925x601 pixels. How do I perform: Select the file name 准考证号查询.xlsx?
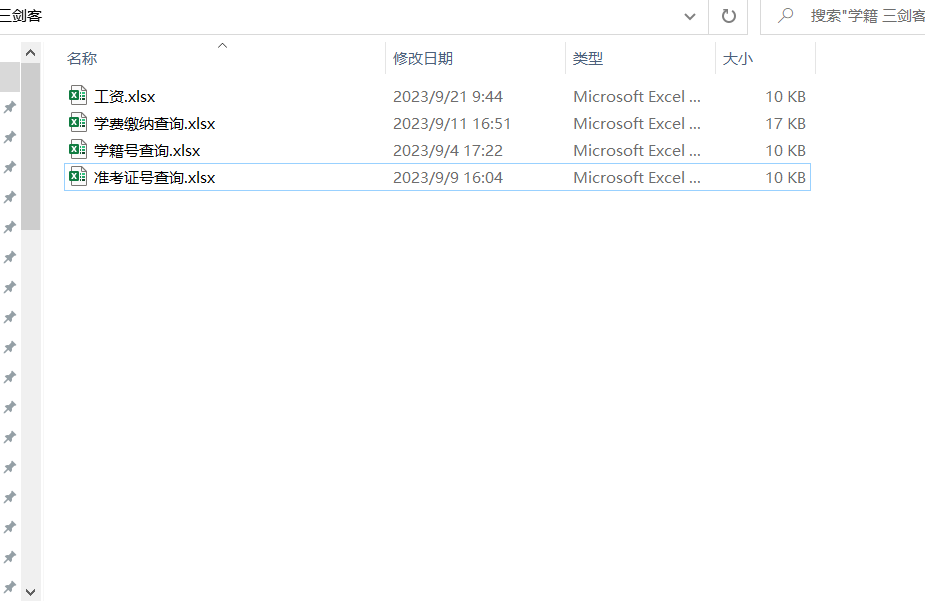[x=155, y=178]
